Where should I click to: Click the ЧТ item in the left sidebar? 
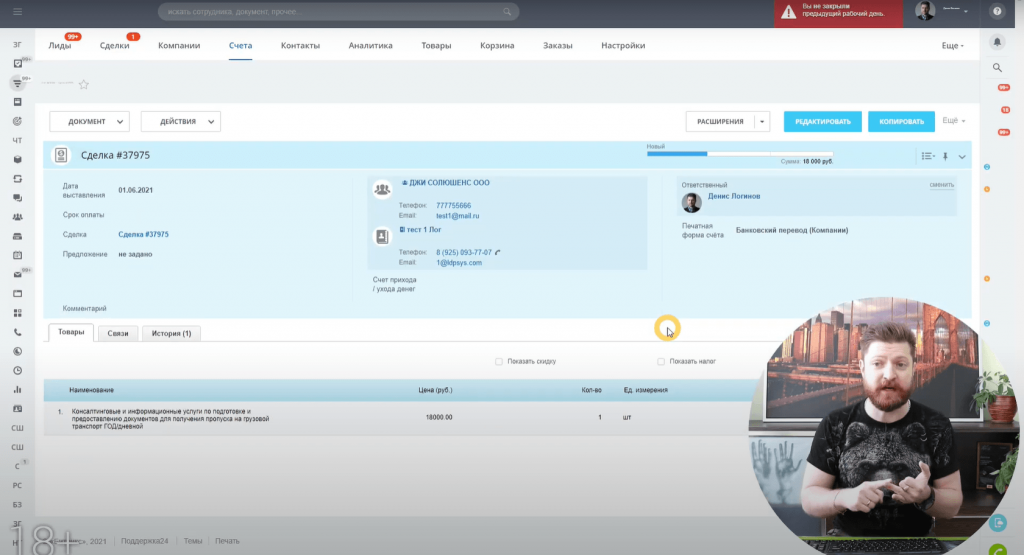18,140
